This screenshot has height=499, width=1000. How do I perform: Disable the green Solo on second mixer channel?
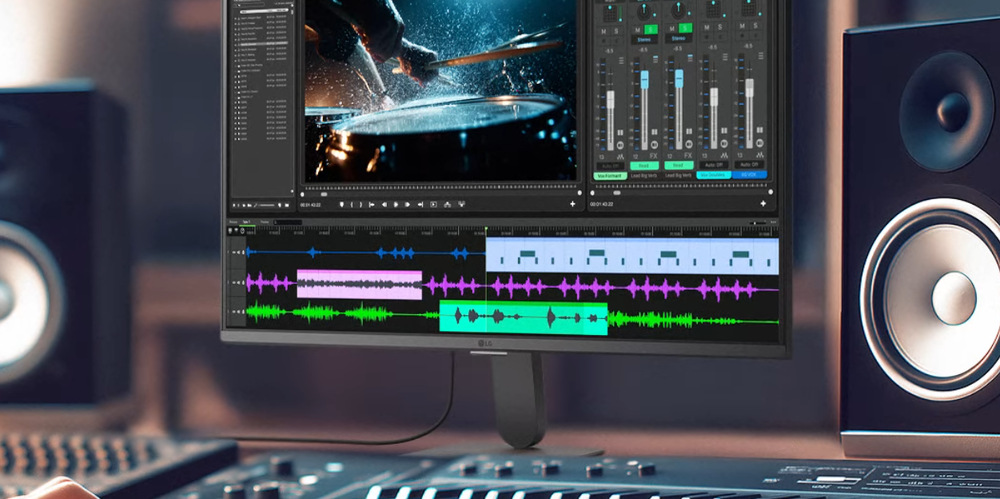[650, 29]
